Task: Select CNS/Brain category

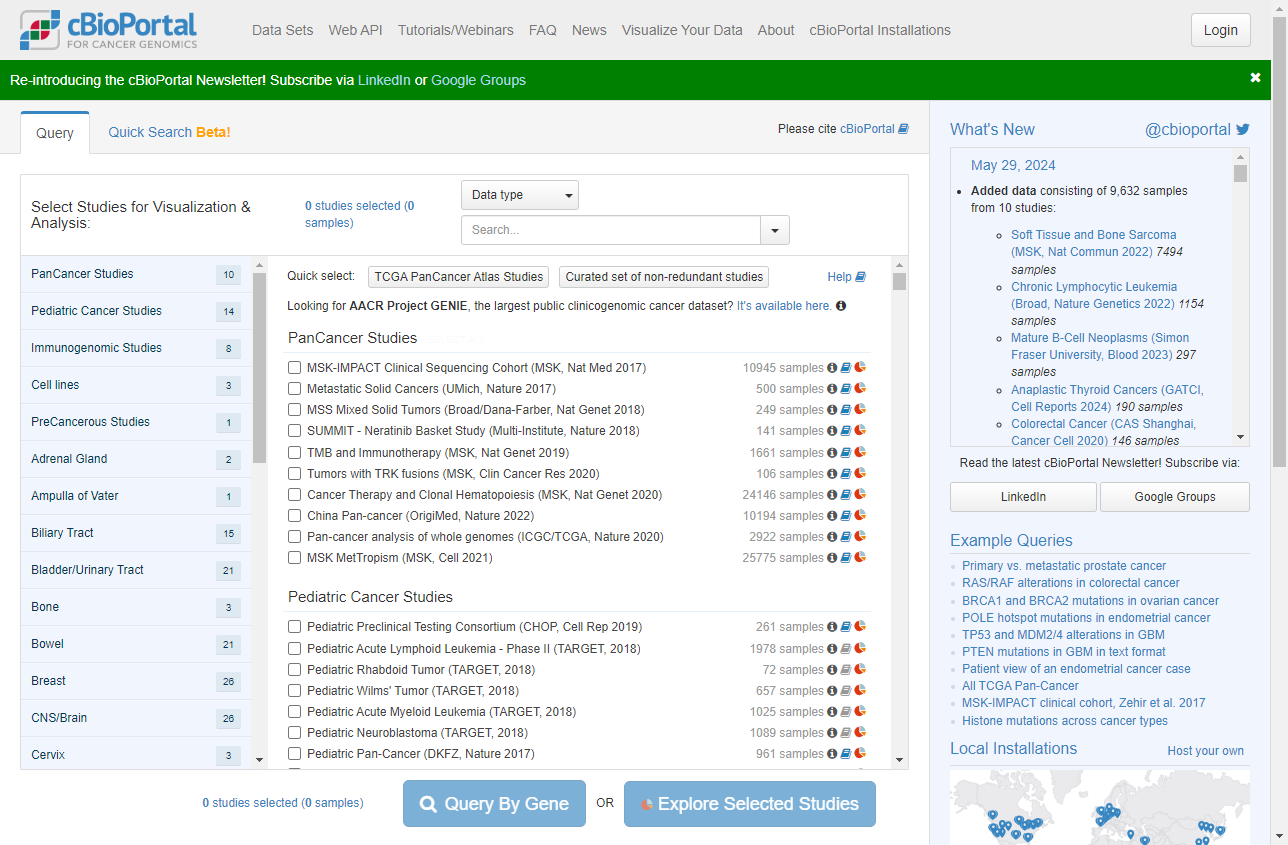Action: point(136,718)
